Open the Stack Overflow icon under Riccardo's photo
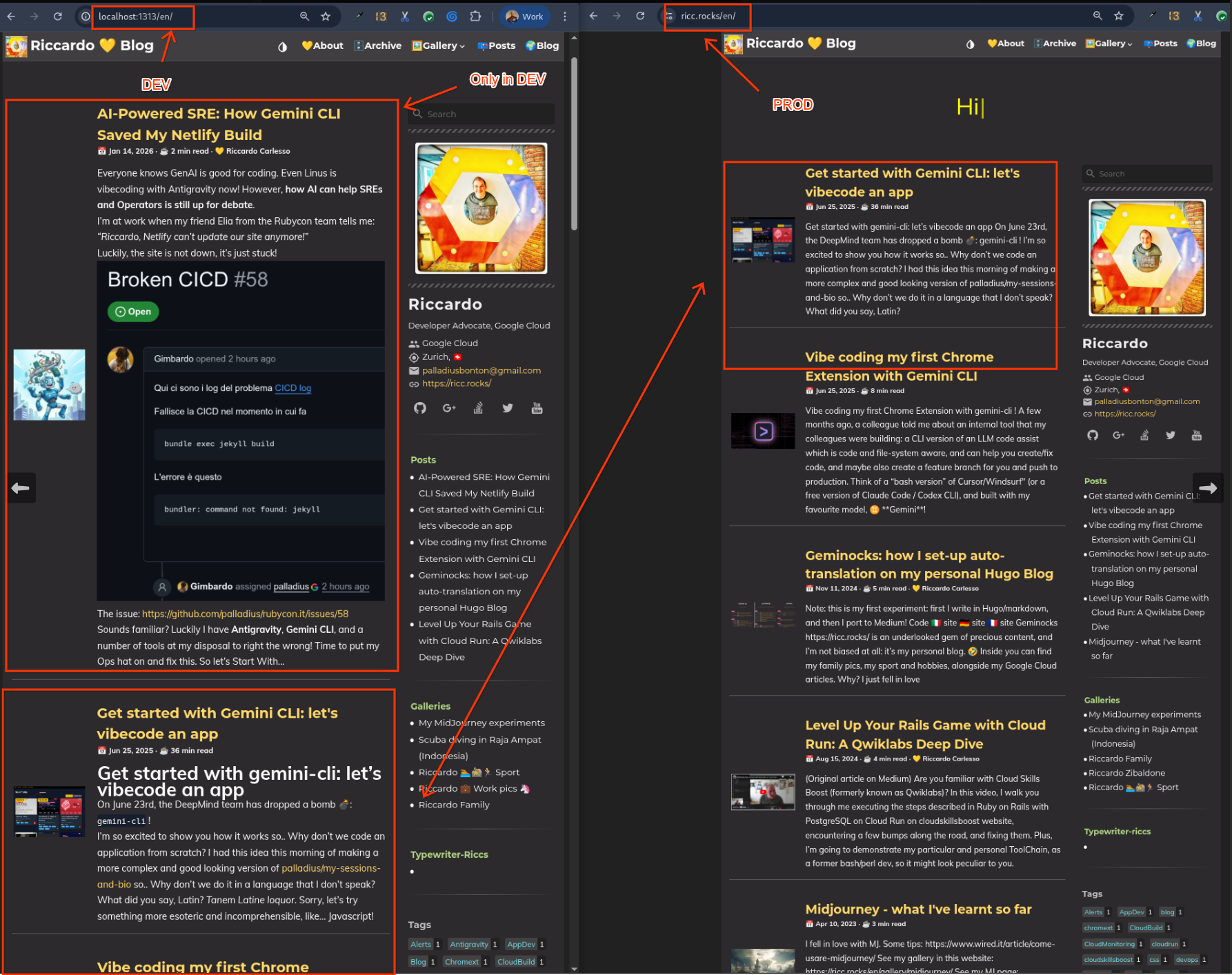1232x975 pixels. 478,408
